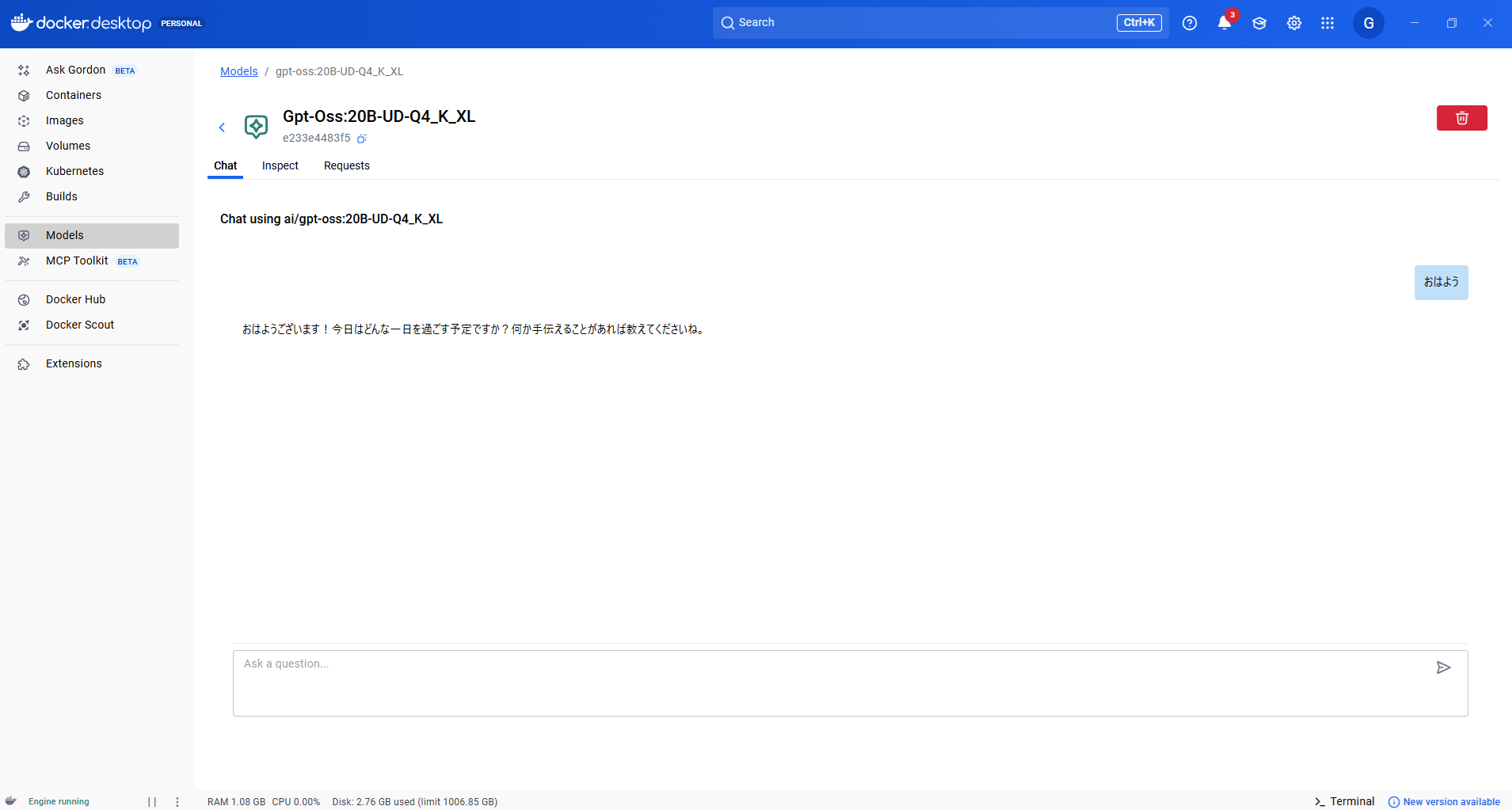Open Docker Hub from the sidebar

click(x=92, y=299)
